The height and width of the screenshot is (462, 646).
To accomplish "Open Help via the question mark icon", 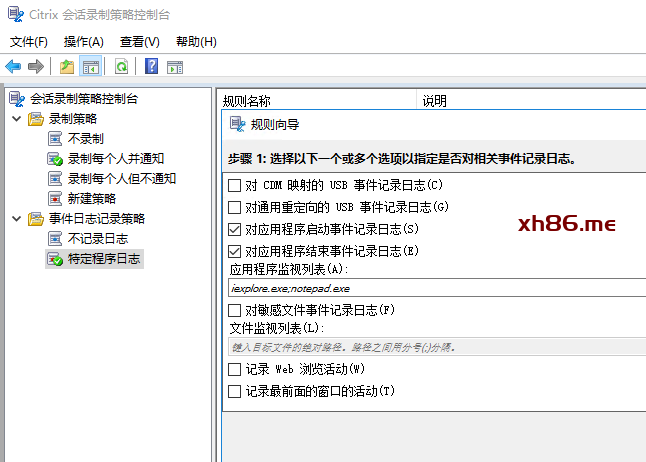I will (x=151, y=66).
